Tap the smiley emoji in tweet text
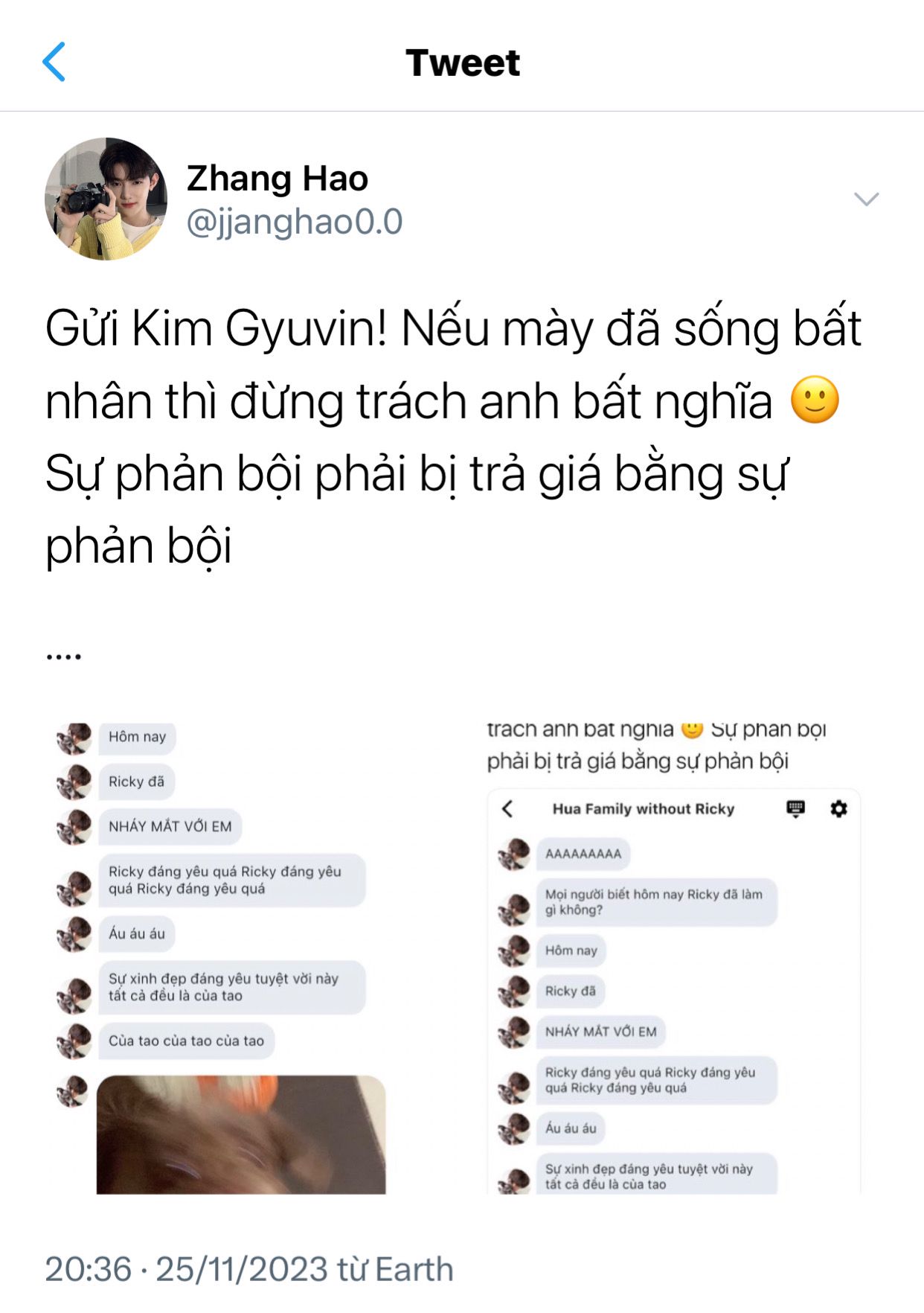Screen dimensions: 924x1313 pos(815,400)
